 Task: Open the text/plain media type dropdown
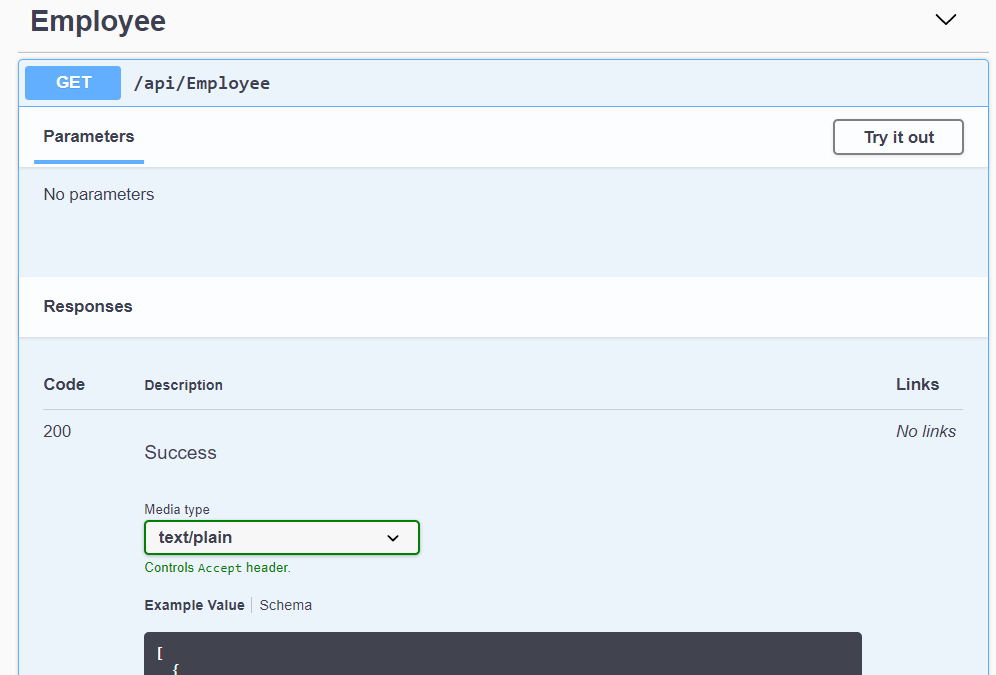pos(281,537)
